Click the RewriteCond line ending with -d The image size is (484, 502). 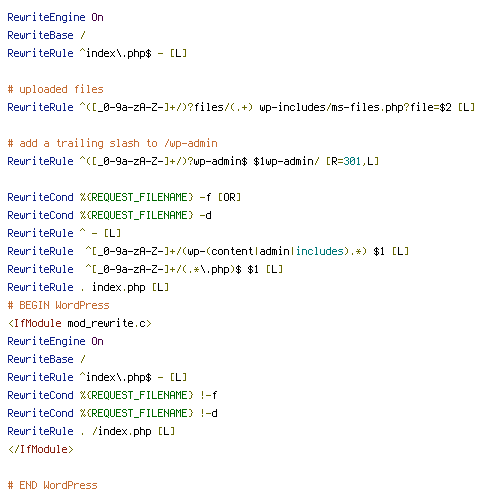[109, 215]
